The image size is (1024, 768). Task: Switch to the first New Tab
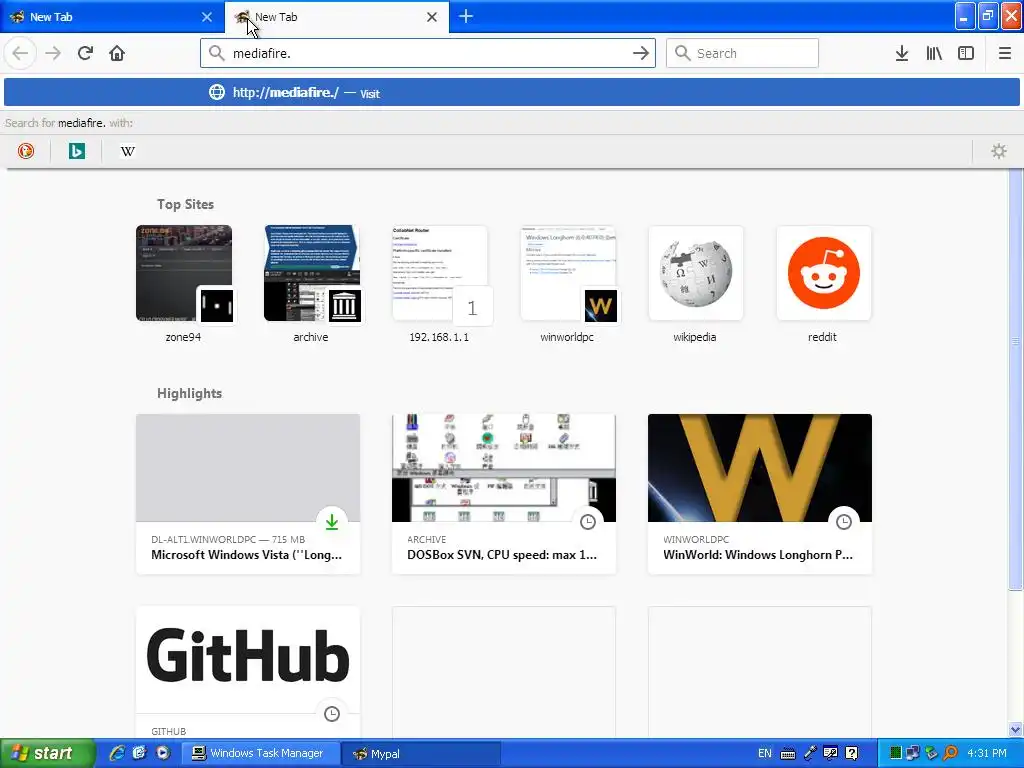point(111,17)
